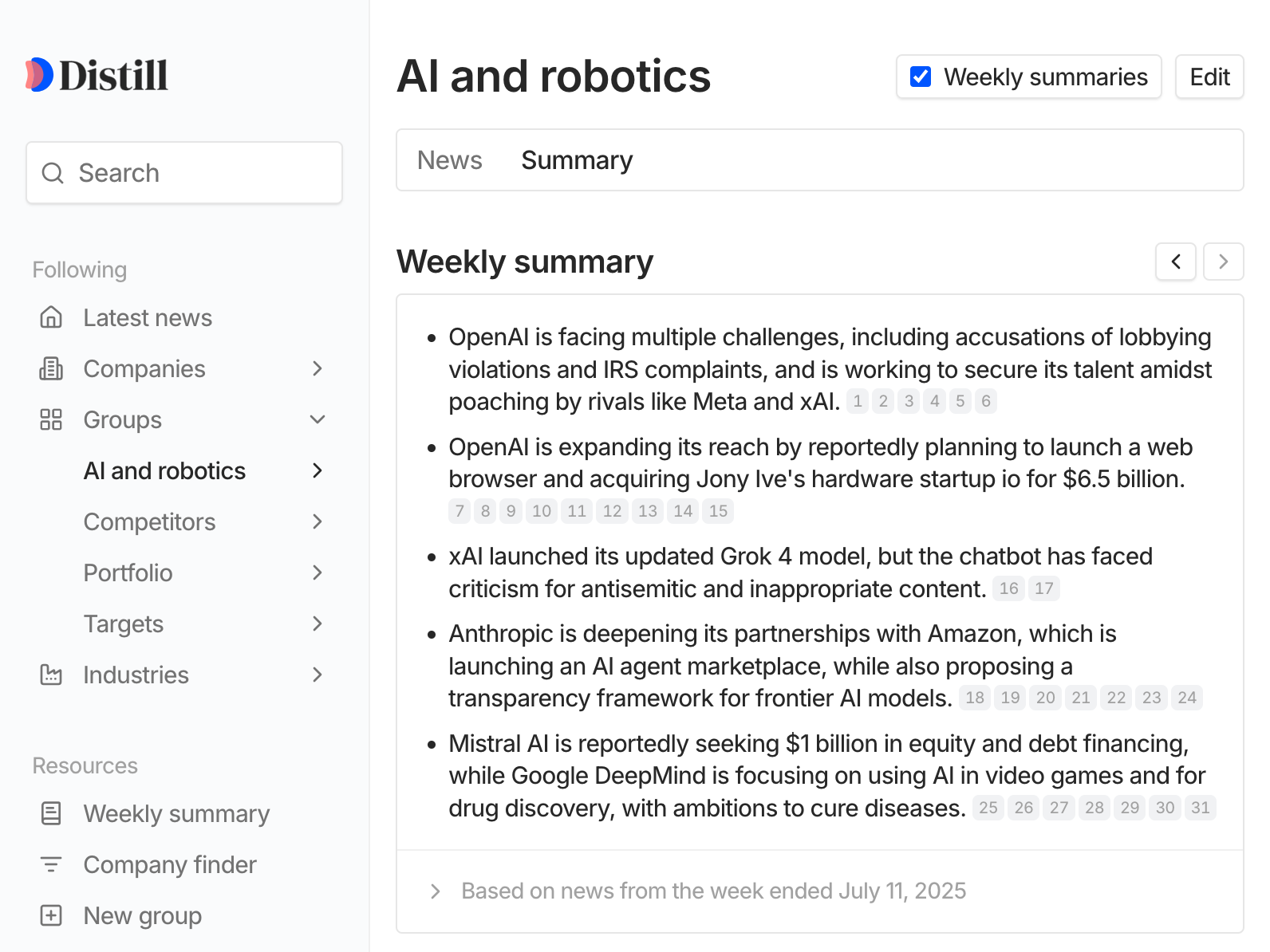Switch to the News tab

tap(450, 160)
